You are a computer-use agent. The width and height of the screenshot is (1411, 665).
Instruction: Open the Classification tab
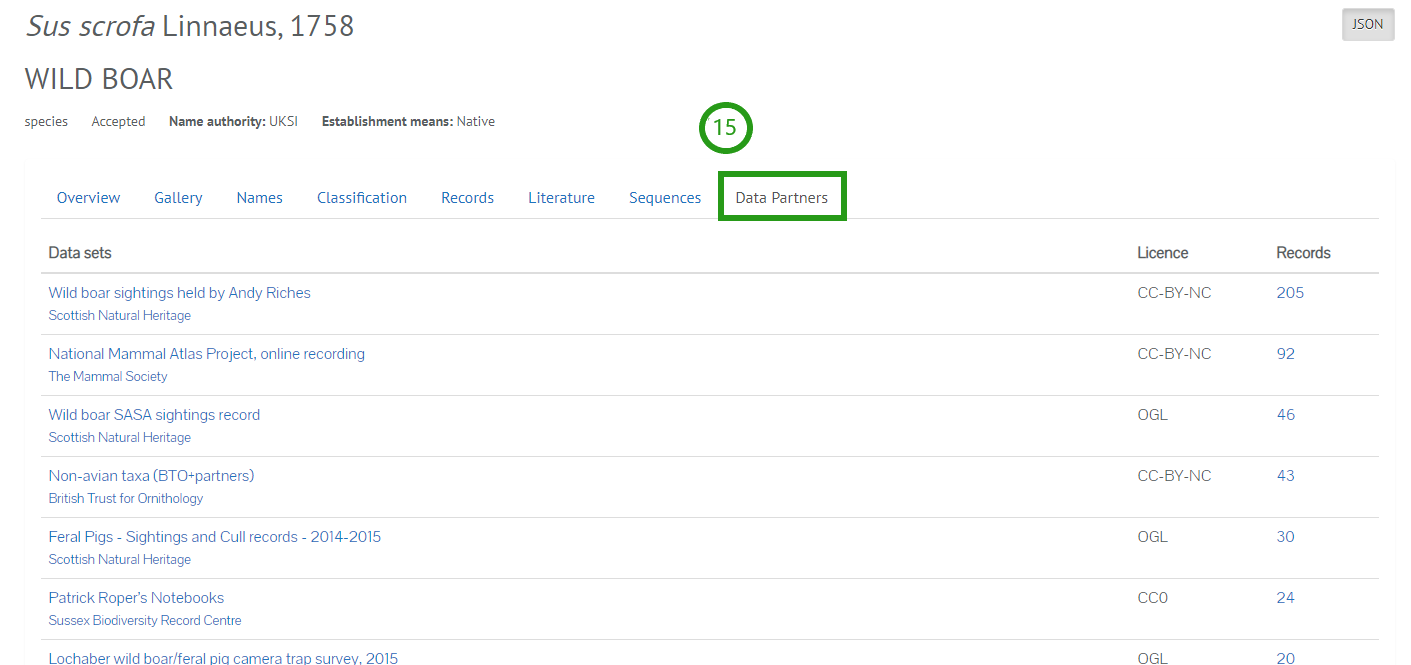click(x=361, y=197)
